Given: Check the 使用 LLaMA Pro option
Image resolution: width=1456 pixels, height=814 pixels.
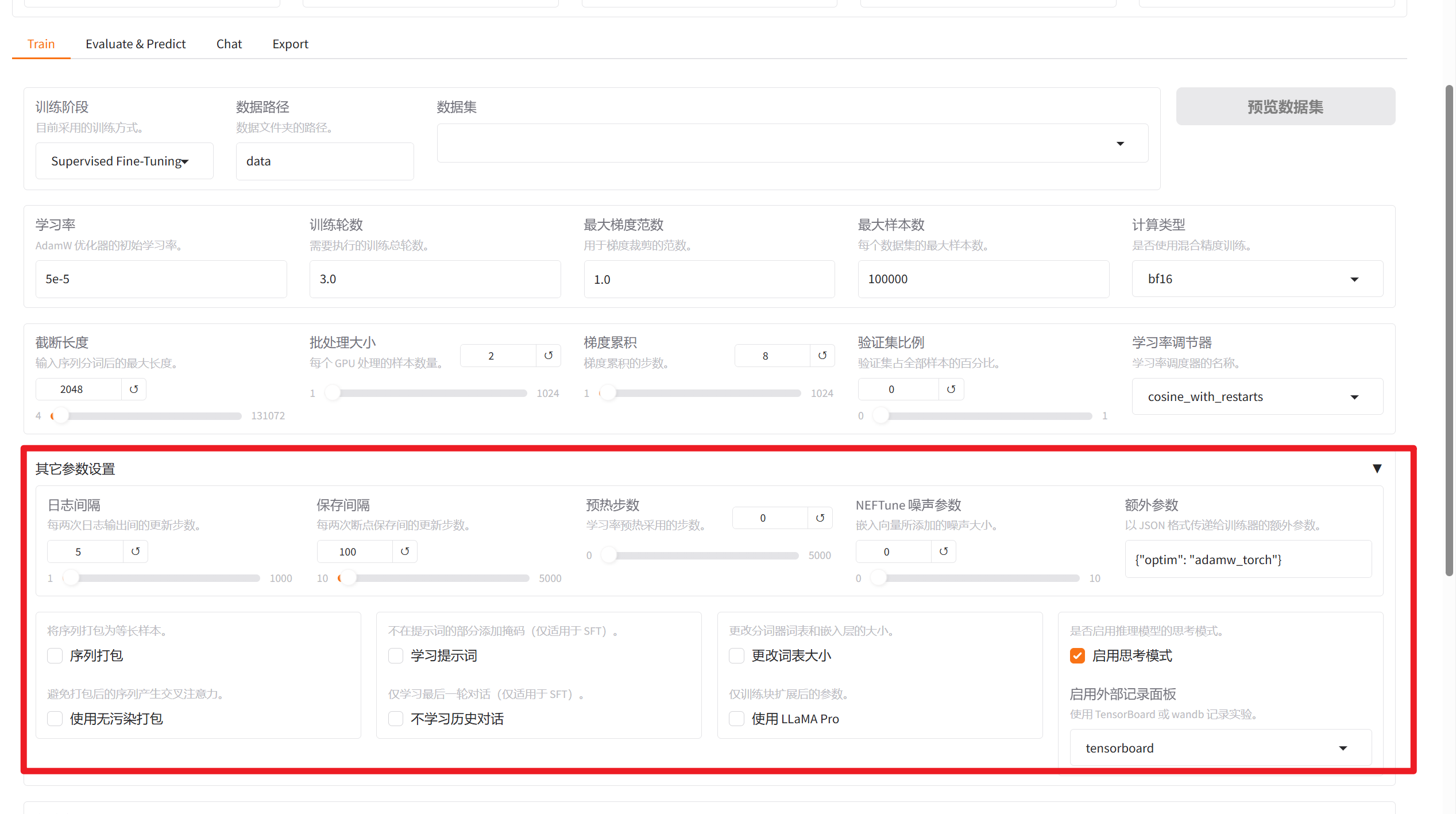Looking at the screenshot, I should click(x=736, y=718).
